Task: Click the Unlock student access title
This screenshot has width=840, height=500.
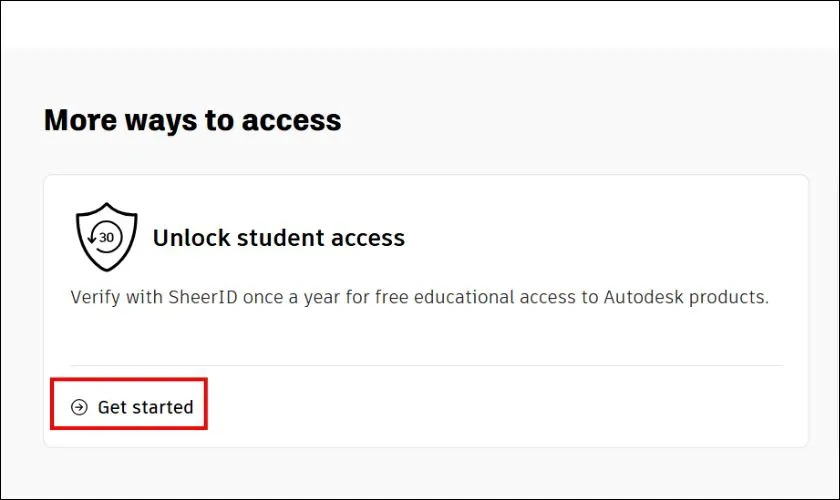Action: pyautogui.click(x=278, y=238)
